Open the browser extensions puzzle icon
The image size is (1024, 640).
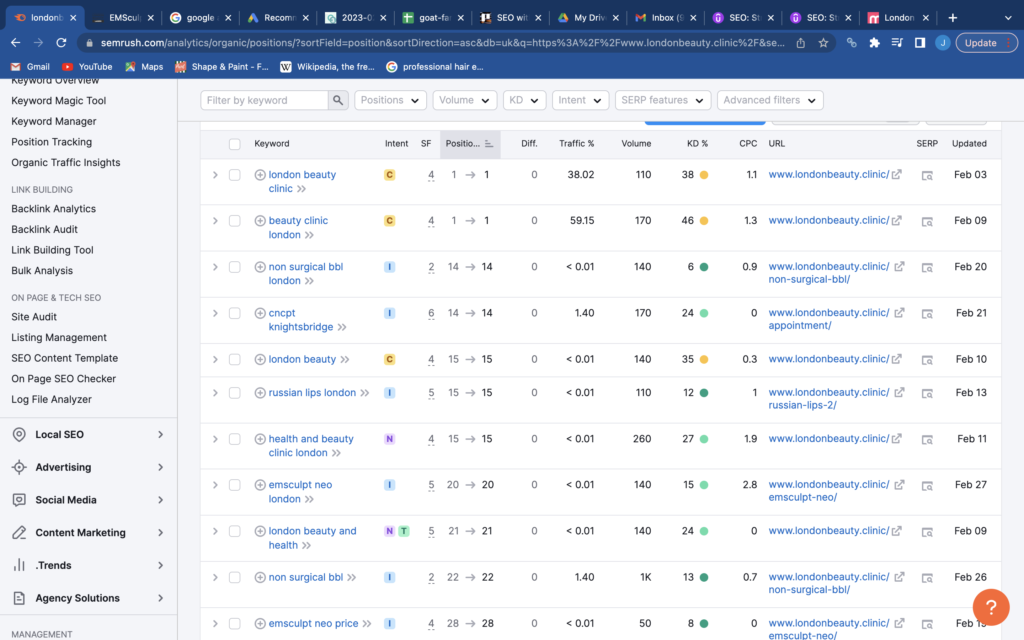[874, 42]
